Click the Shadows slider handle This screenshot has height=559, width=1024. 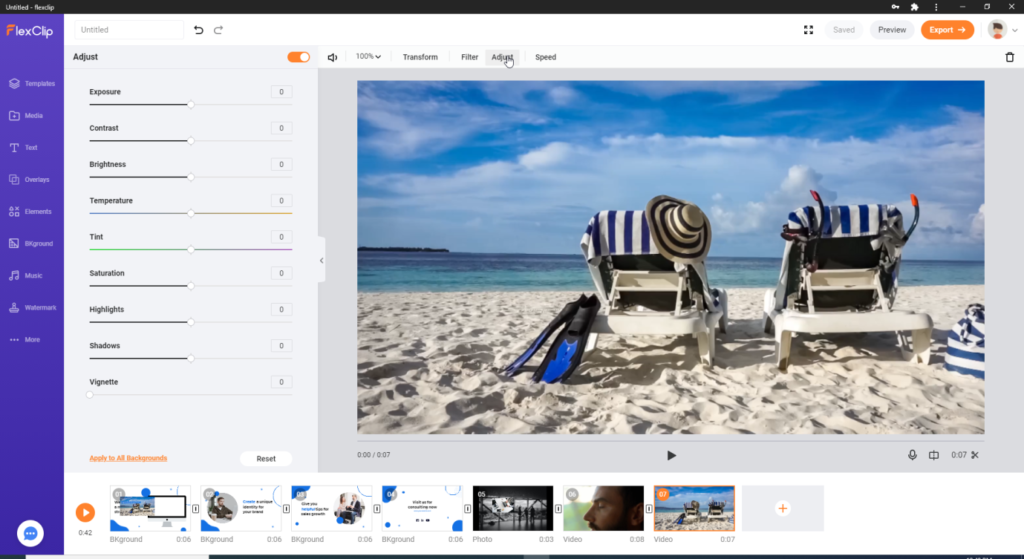click(191, 359)
